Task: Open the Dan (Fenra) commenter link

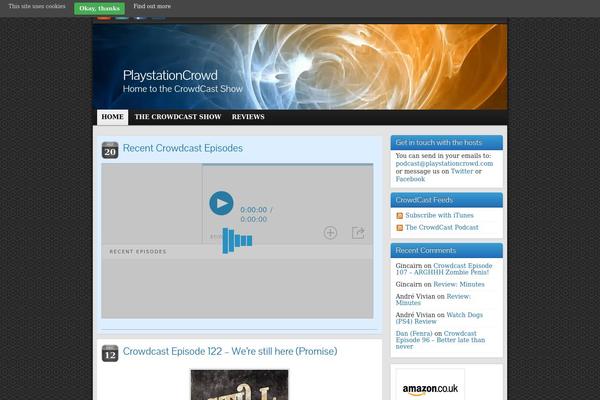Action: pyautogui.click(x=414, y=333)
